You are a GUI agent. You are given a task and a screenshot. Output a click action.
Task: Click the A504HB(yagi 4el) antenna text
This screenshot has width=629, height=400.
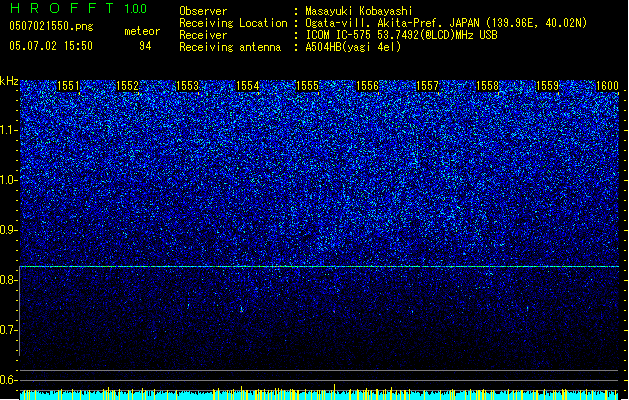tap(353, 47)
